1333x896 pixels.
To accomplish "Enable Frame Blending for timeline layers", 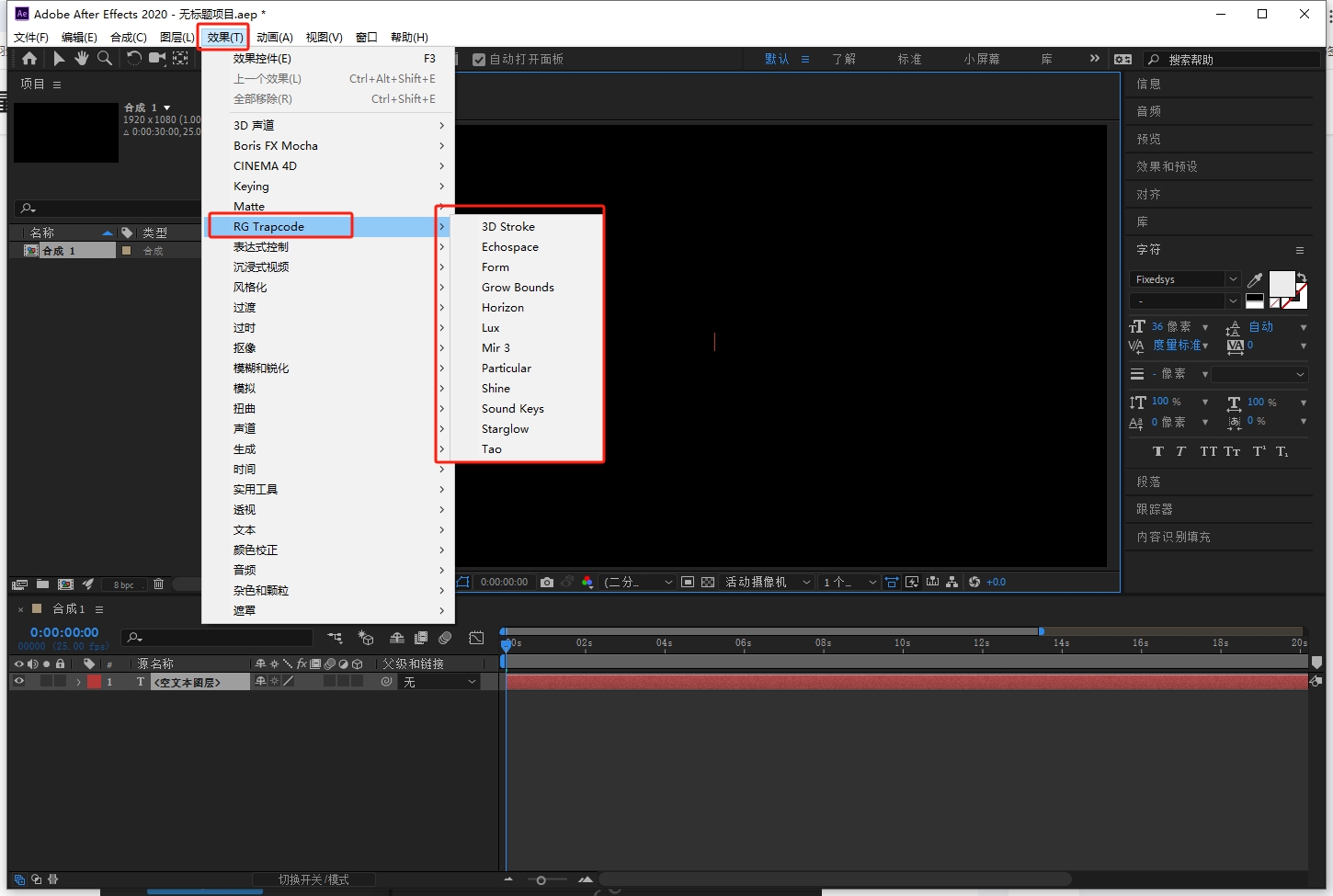I will [421, 638].
